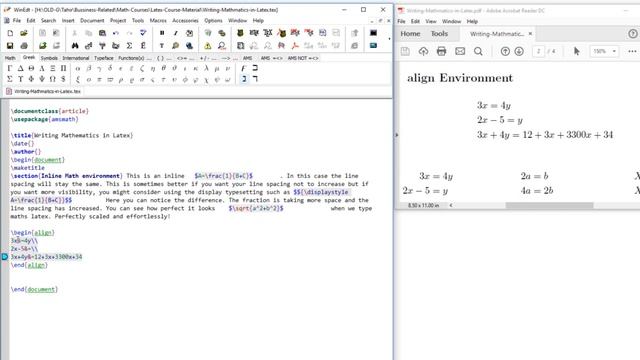Go to Acrobat Home tab
Image resolution: width=640 pixels, height=360 pixels.
[x=410, y=34]
